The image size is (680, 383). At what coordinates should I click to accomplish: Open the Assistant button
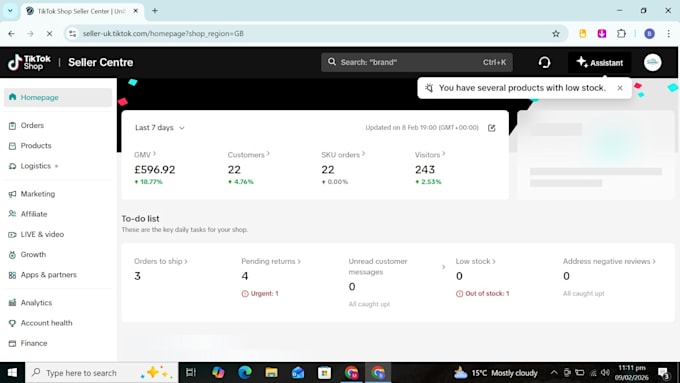click(x=600, y=62)
